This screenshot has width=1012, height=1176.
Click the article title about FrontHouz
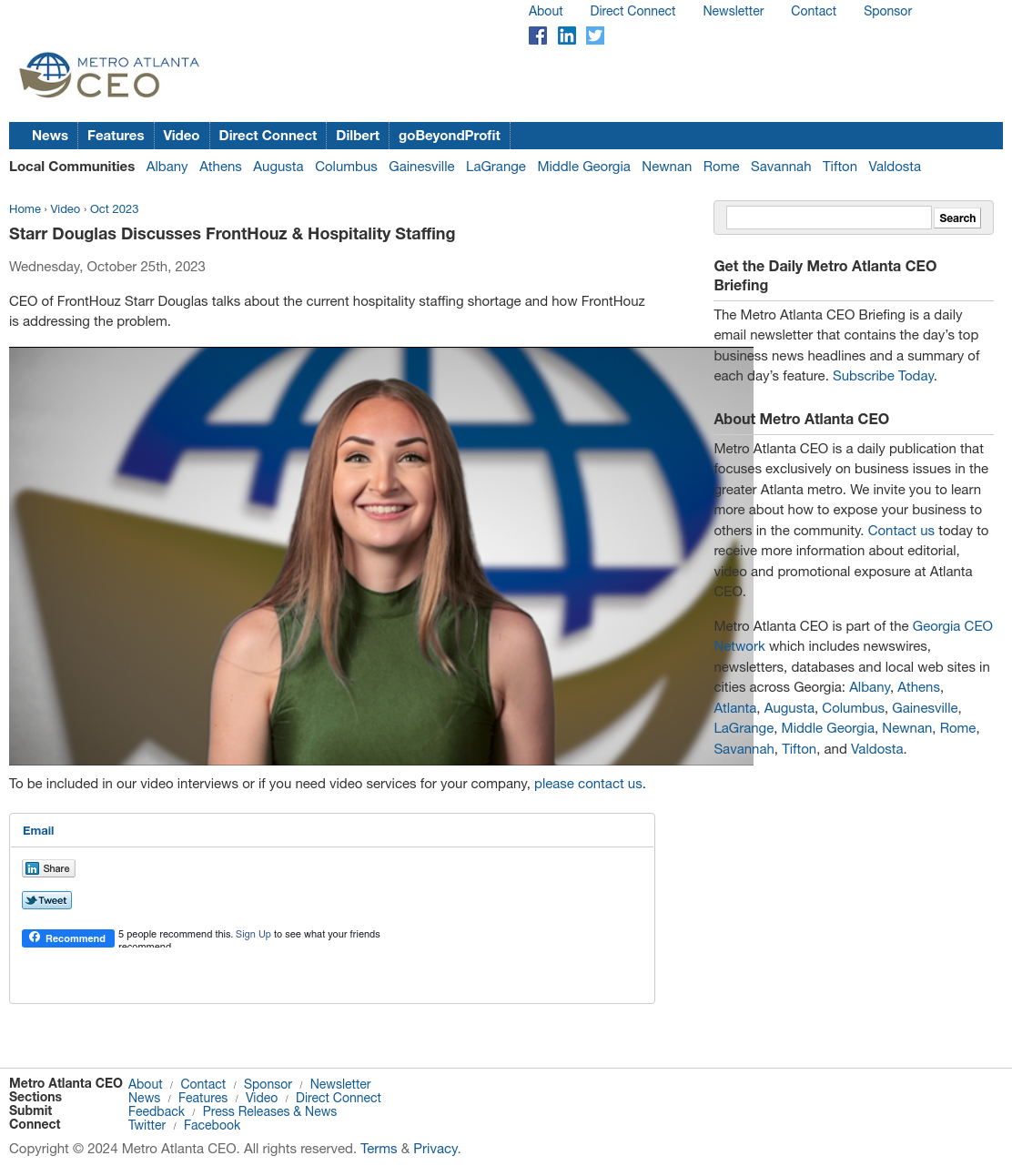(232, 234)
